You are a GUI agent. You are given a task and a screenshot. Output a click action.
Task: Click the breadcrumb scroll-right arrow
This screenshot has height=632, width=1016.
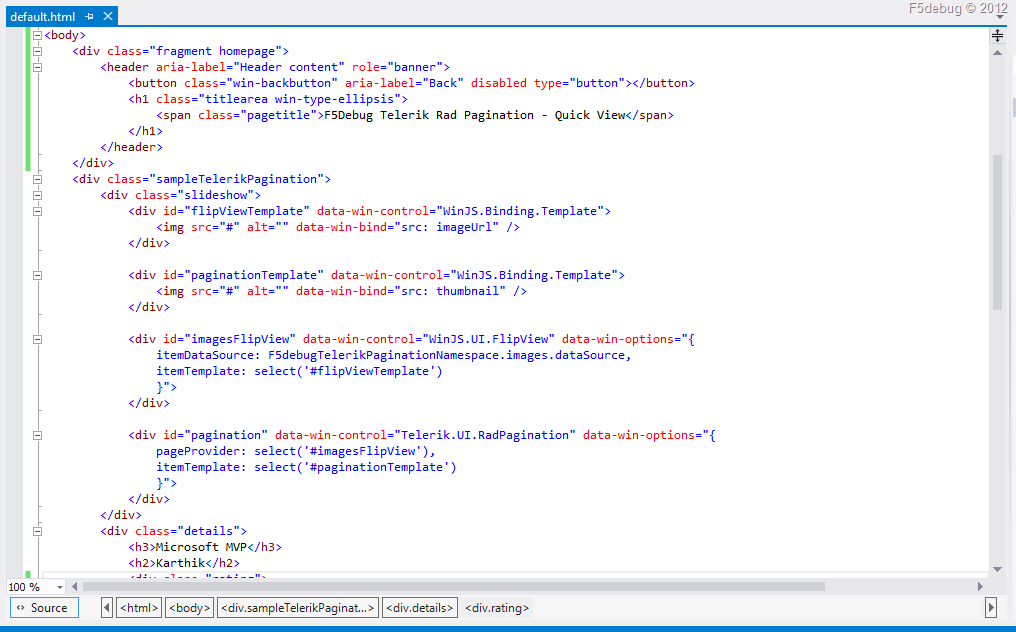(991, 607)
